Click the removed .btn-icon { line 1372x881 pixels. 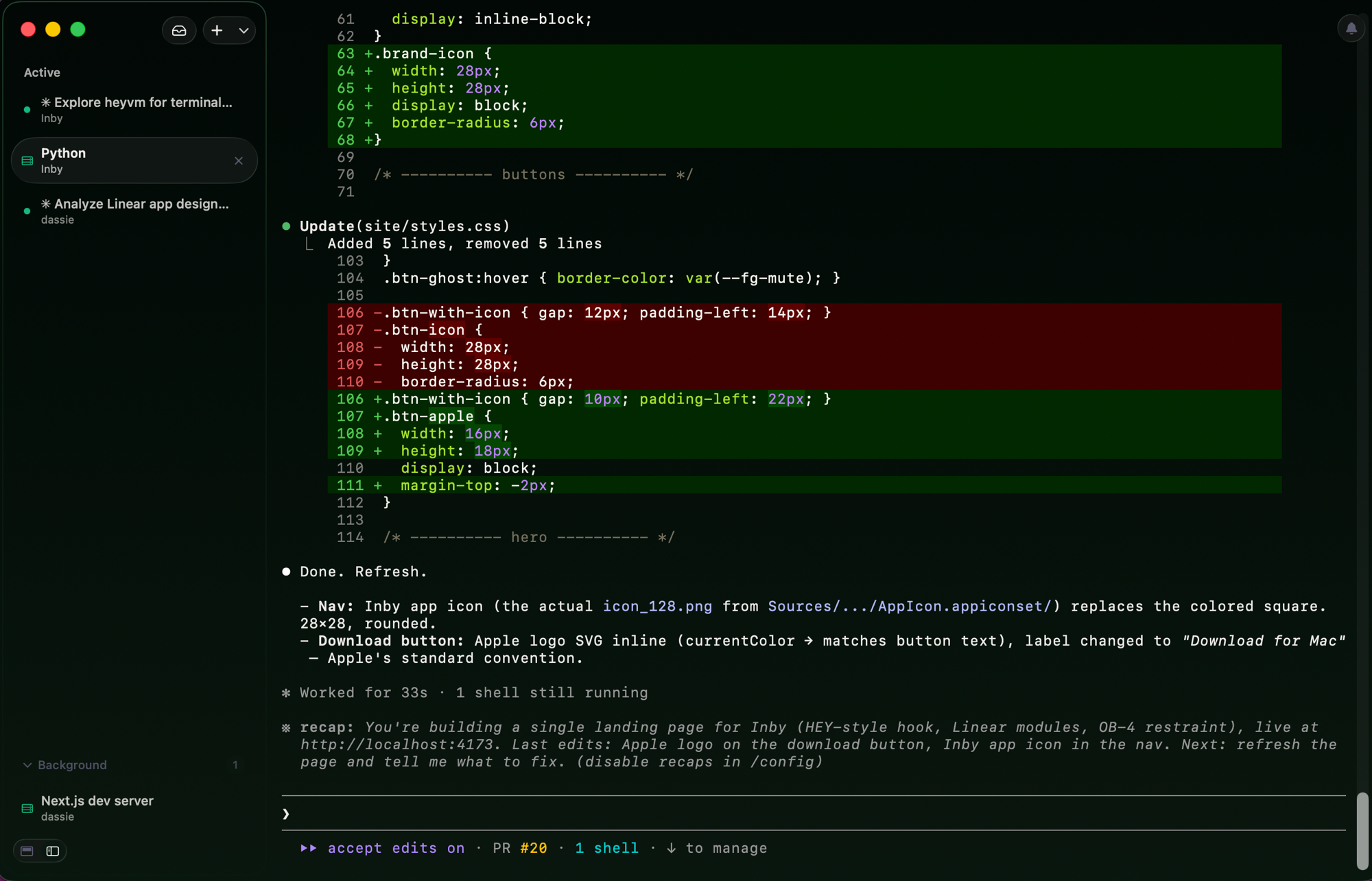805,330
